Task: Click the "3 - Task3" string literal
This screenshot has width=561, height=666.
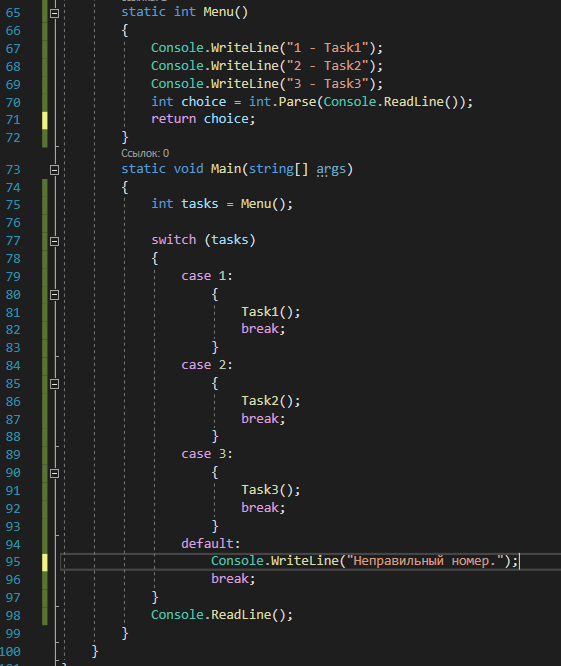Action: coord(328,84)
